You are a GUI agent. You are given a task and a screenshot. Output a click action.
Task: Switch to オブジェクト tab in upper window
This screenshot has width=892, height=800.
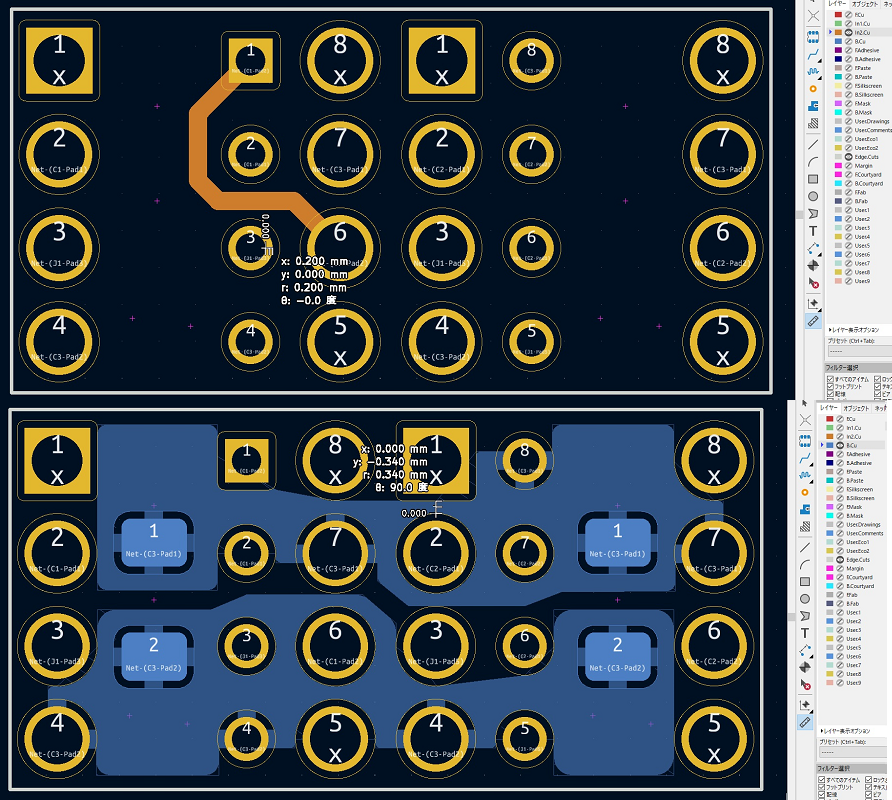pos(865,4)
